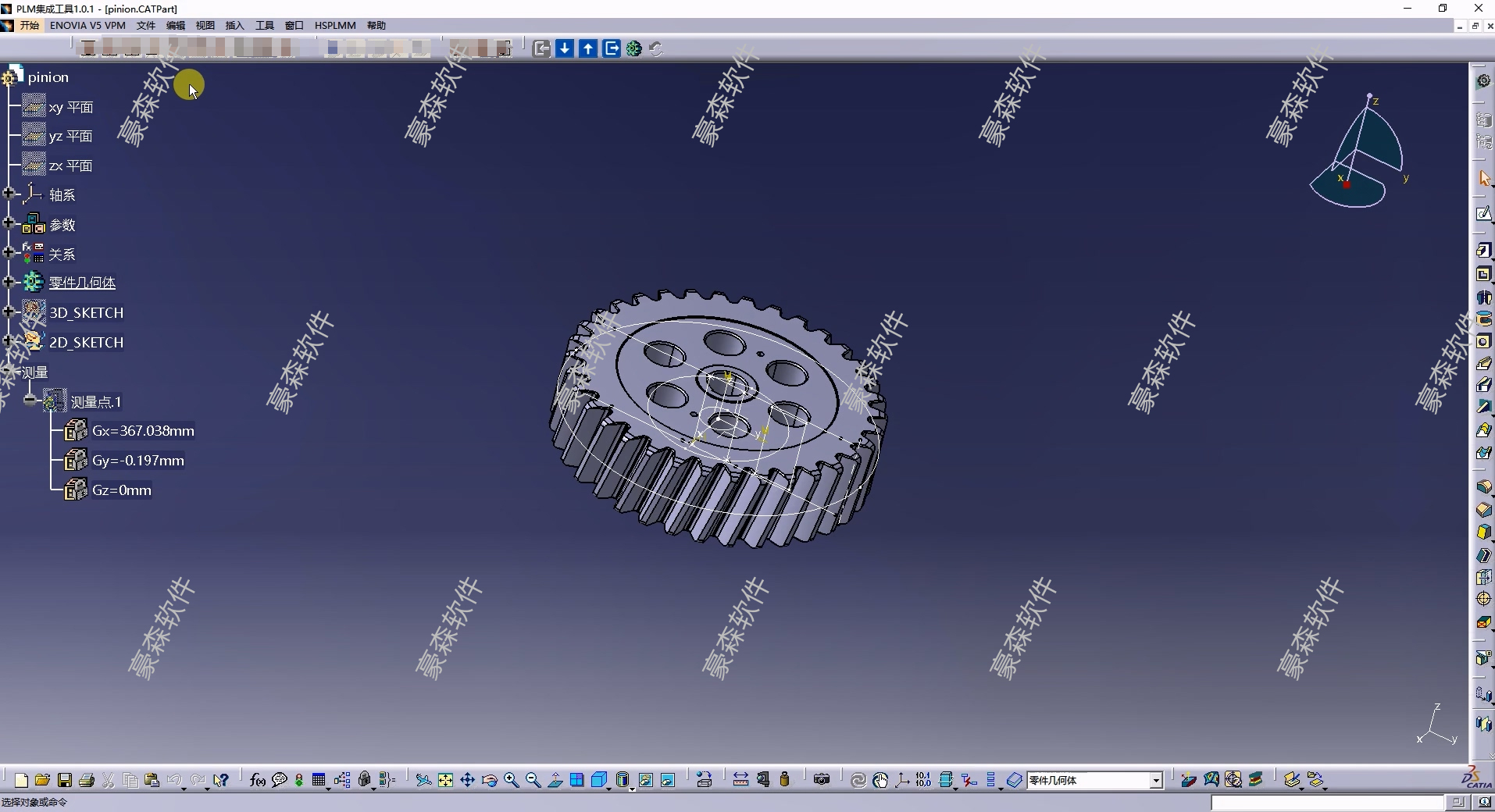Open a file with the folder icon
The height and width of the screenshot is (812, 1495).
(42, 779)
